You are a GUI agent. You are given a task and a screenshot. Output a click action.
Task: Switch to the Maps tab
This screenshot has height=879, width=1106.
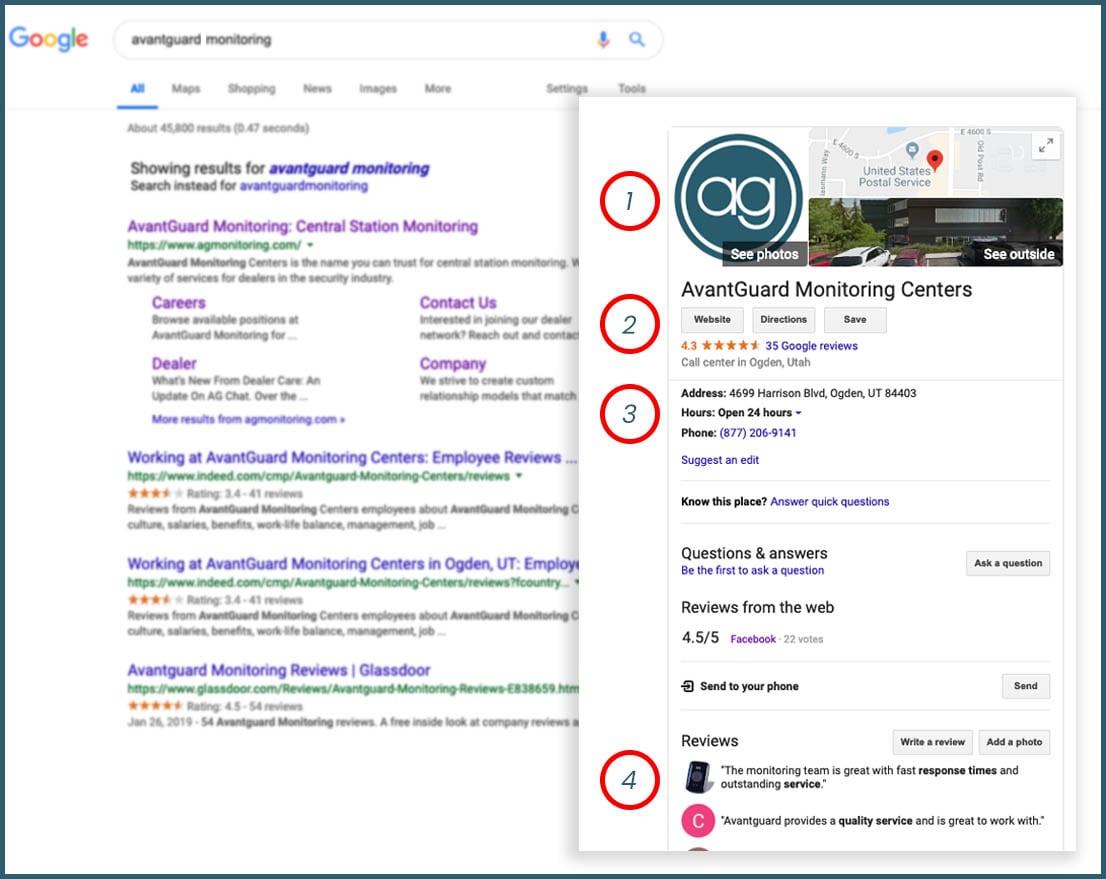click(x=186, y=88)
